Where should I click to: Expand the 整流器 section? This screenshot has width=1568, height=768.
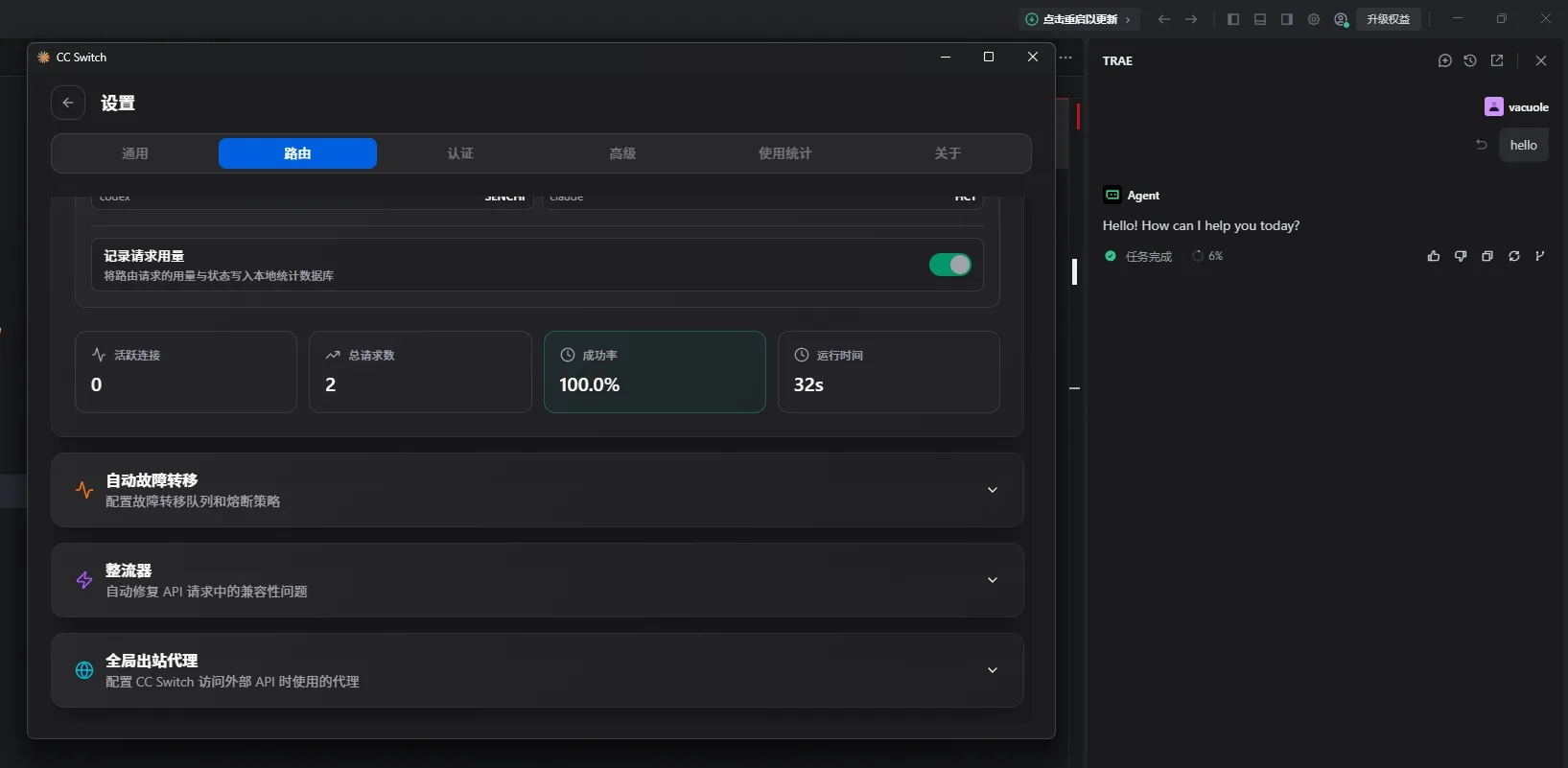click(537, 580)
